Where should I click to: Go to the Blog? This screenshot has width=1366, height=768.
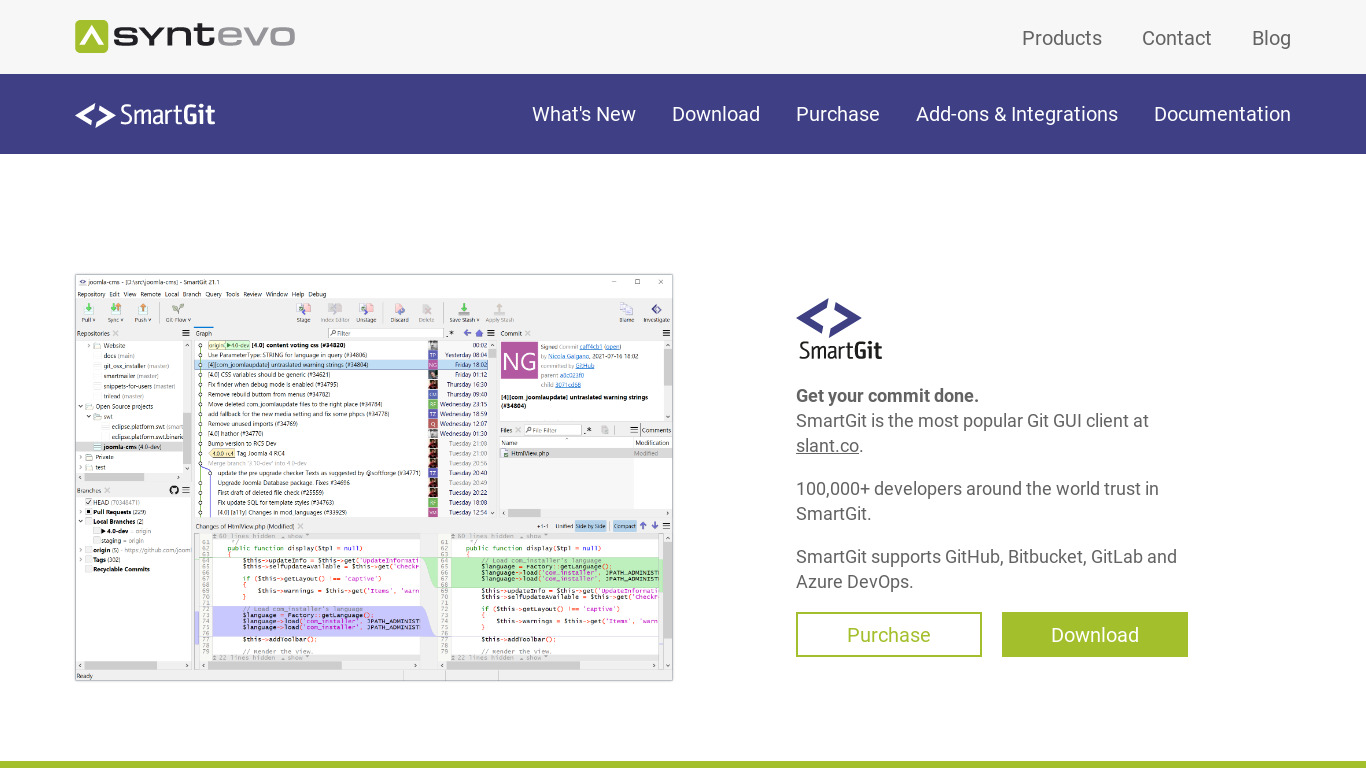click(x=1271, y=38)
